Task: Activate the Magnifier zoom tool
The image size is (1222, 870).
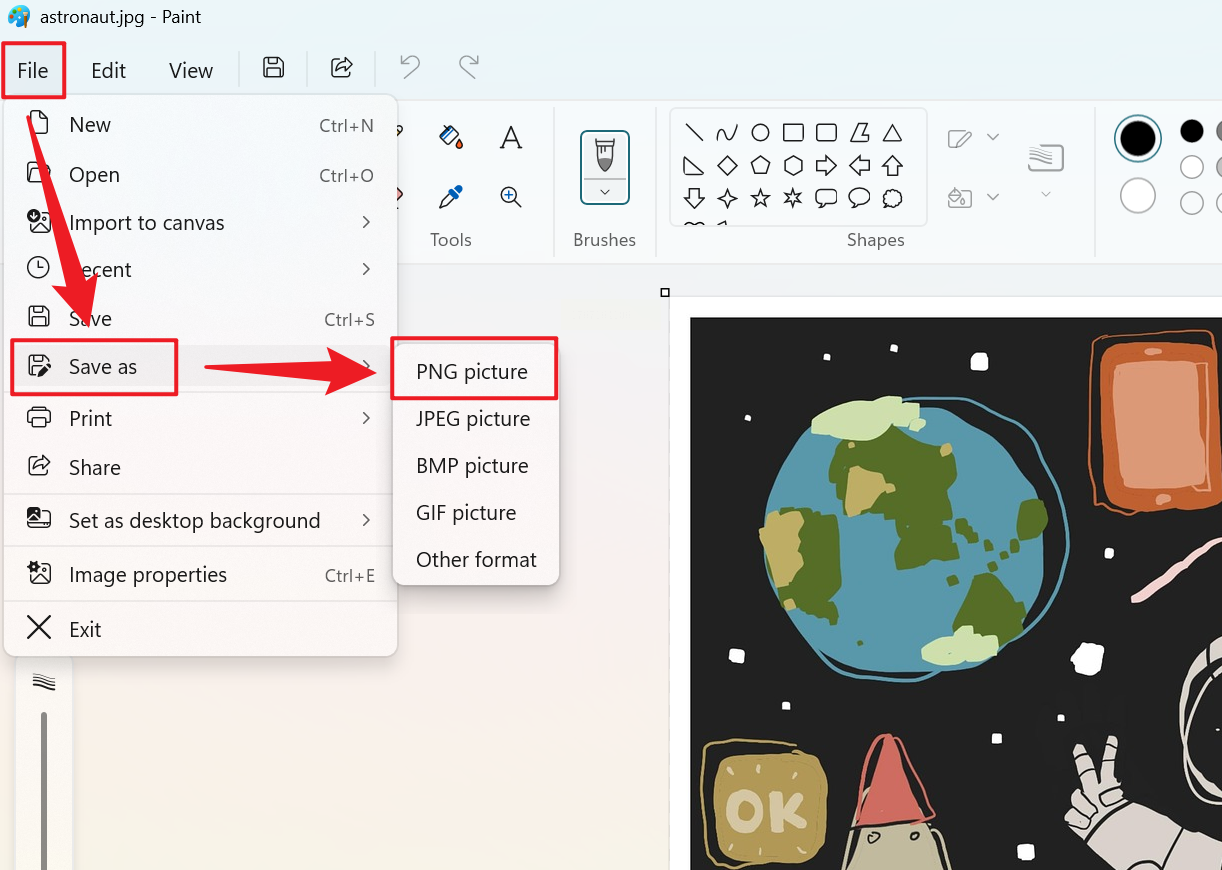Action: click(x=511, y=197)
